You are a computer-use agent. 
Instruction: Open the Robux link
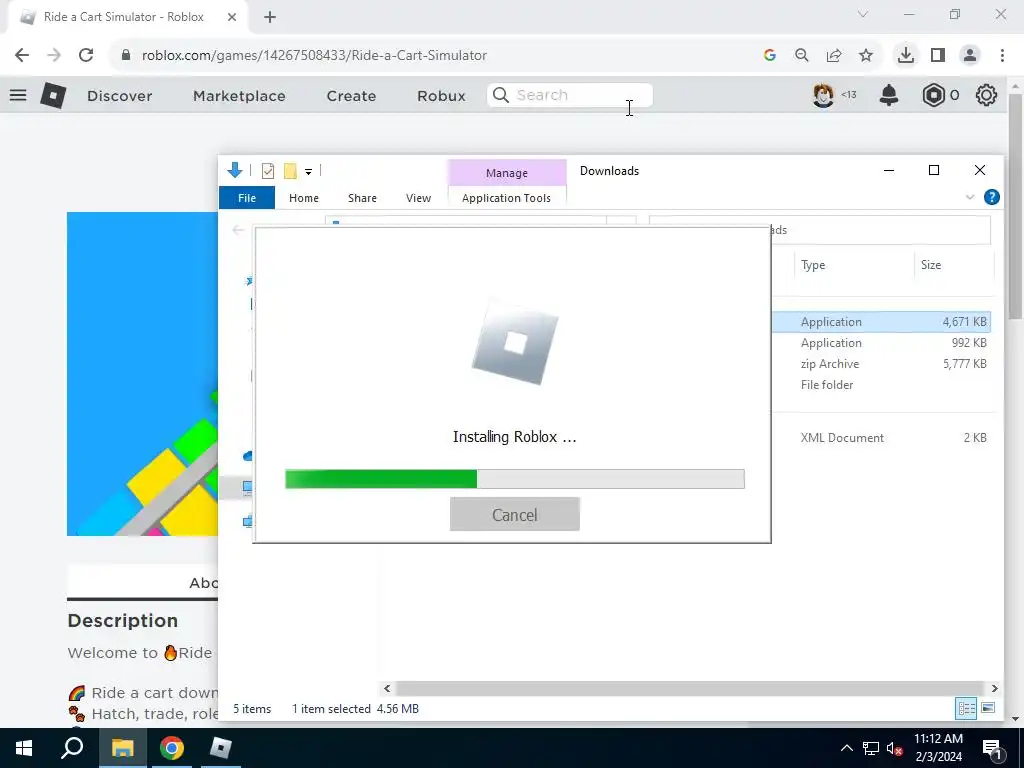coord(441,96)
